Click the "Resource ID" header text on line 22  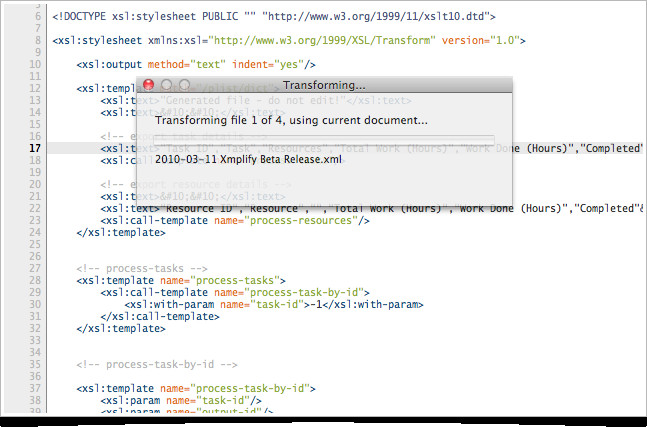(199, 209)
